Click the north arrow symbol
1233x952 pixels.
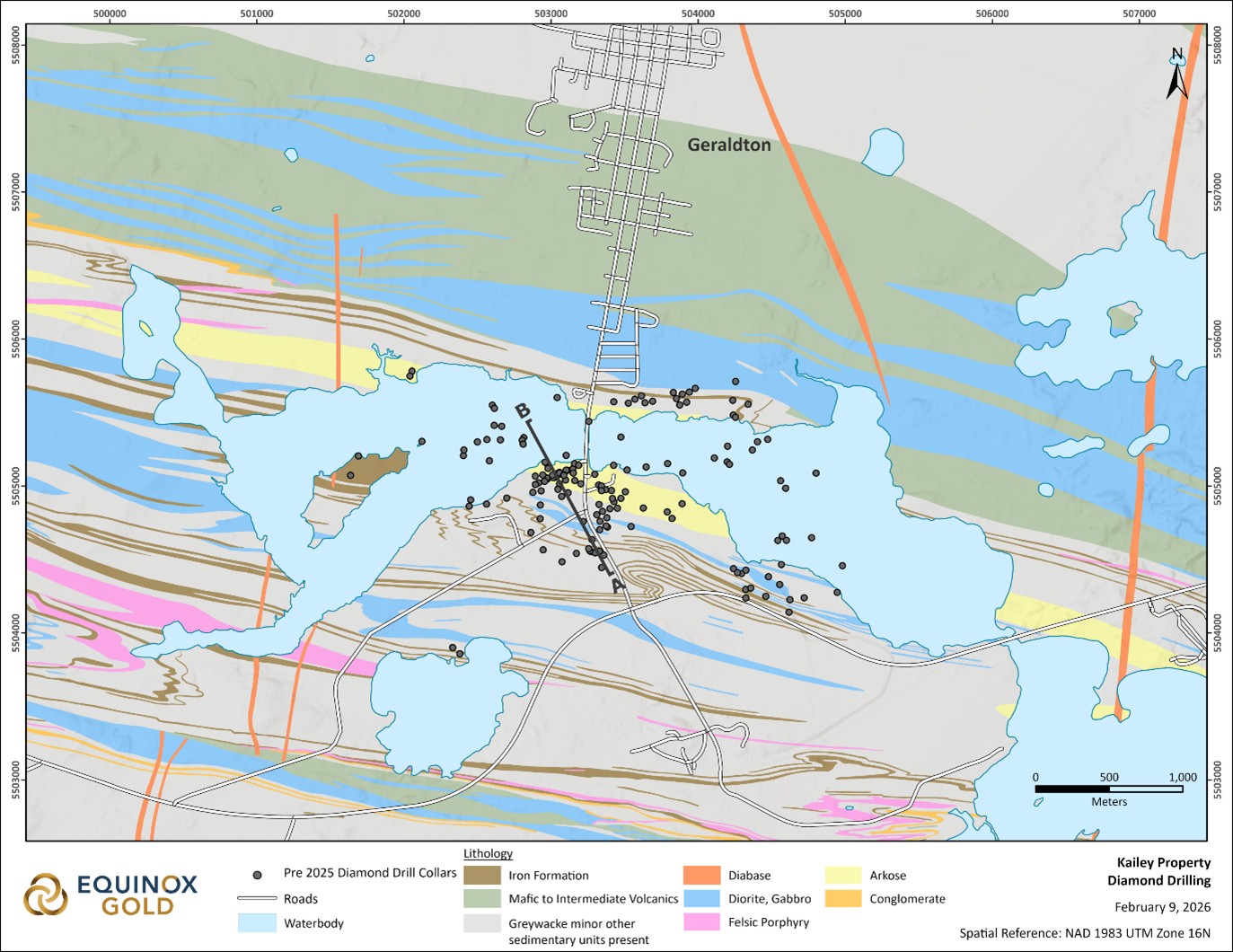click(1177, 75)
